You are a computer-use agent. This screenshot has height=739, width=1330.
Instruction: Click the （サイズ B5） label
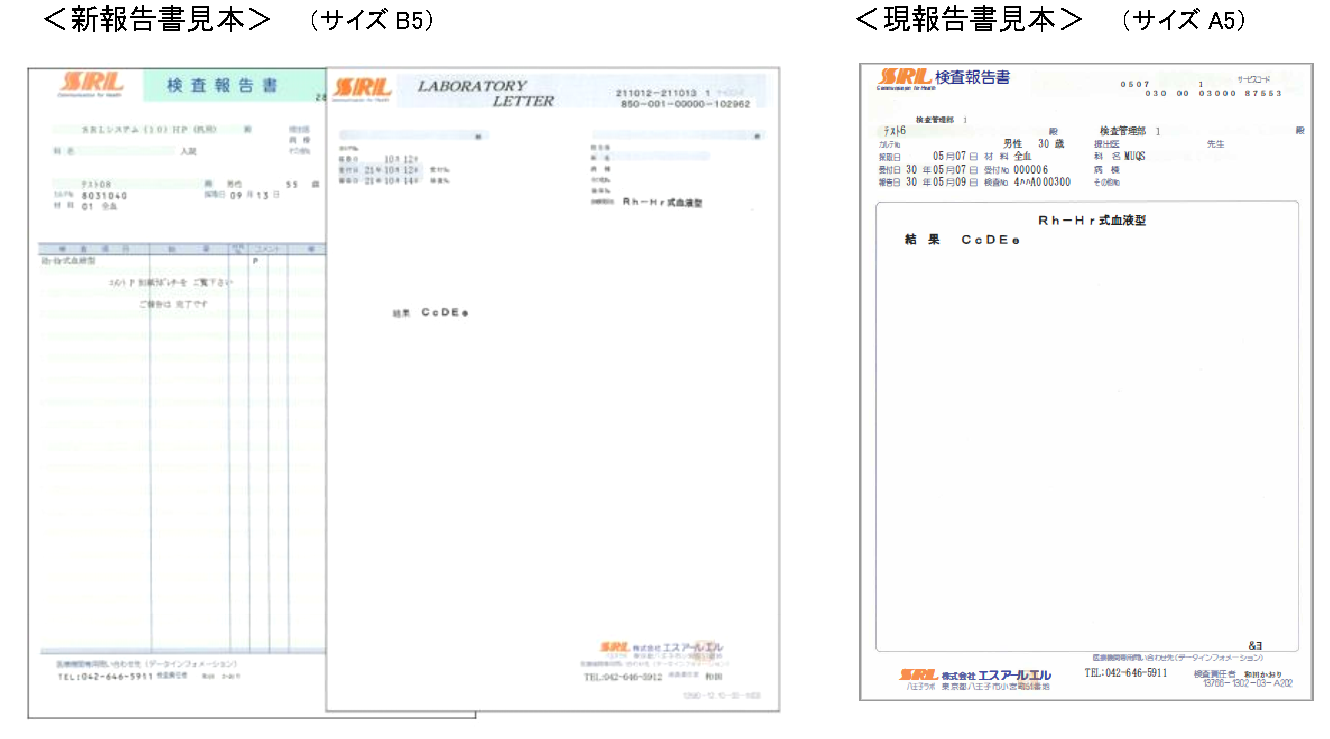click(x=372, y=21)
